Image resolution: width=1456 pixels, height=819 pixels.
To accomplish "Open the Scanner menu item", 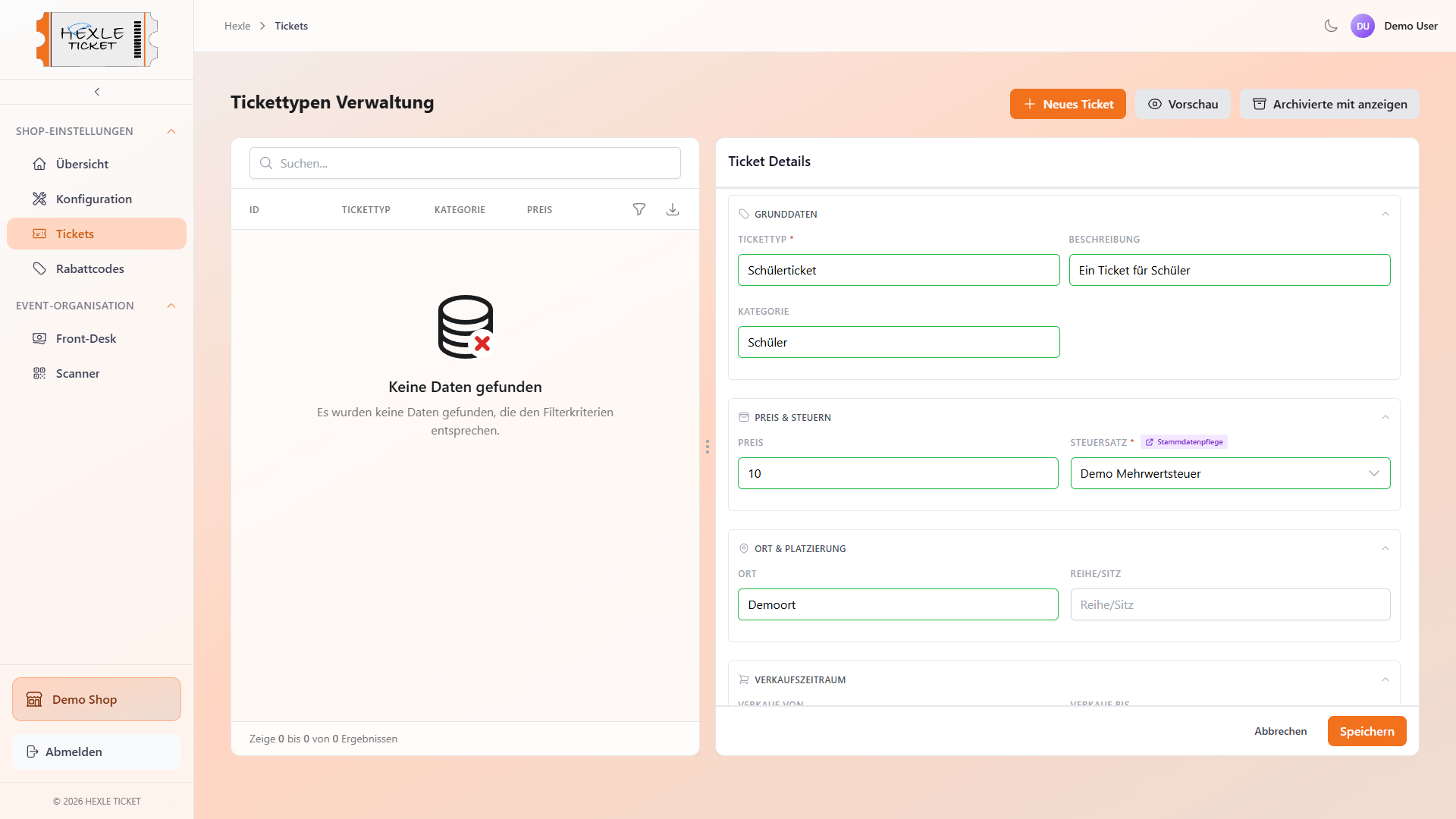I will click(77, 373).
